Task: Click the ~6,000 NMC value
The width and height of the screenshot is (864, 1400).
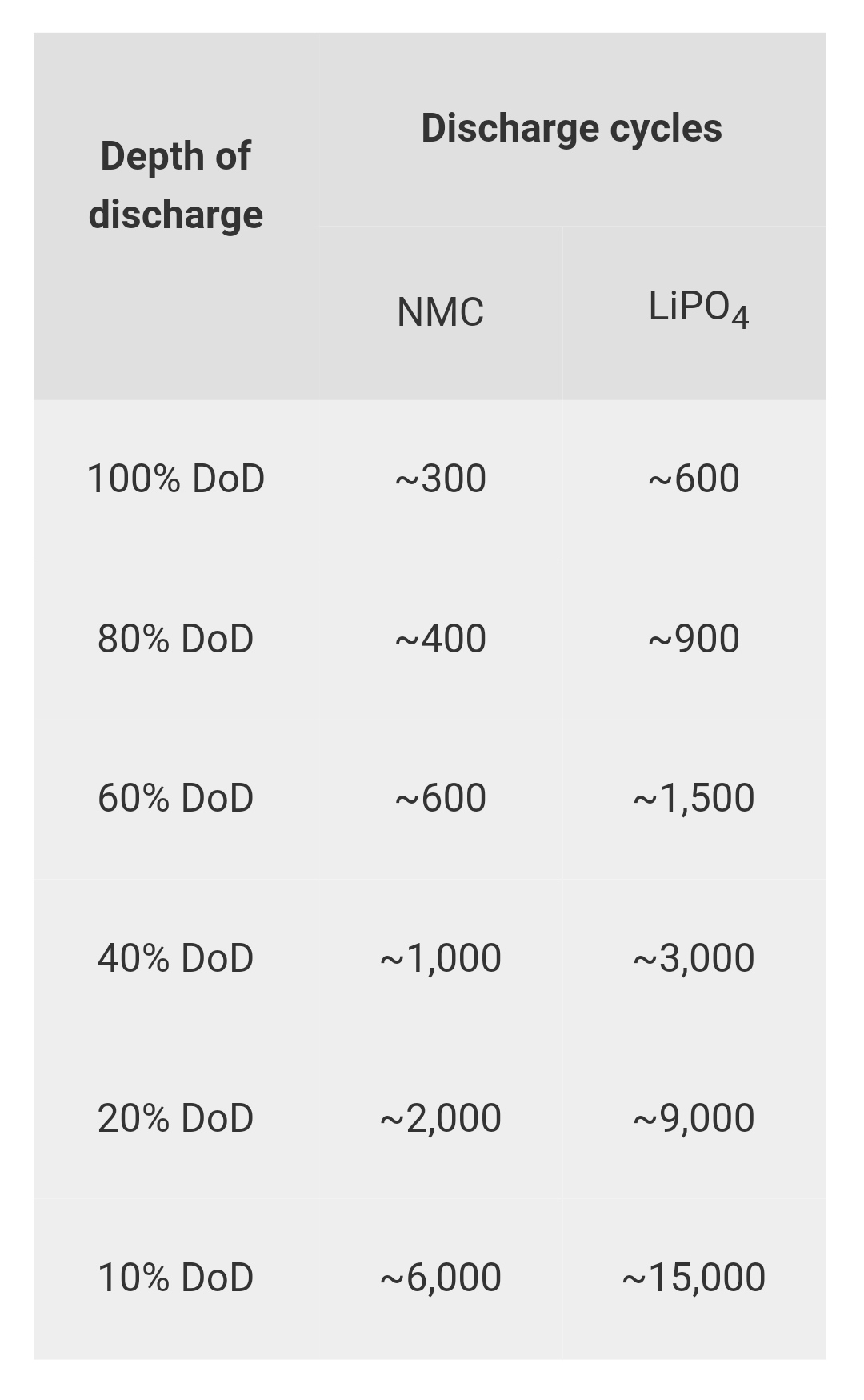Action: click(440, 1278)
